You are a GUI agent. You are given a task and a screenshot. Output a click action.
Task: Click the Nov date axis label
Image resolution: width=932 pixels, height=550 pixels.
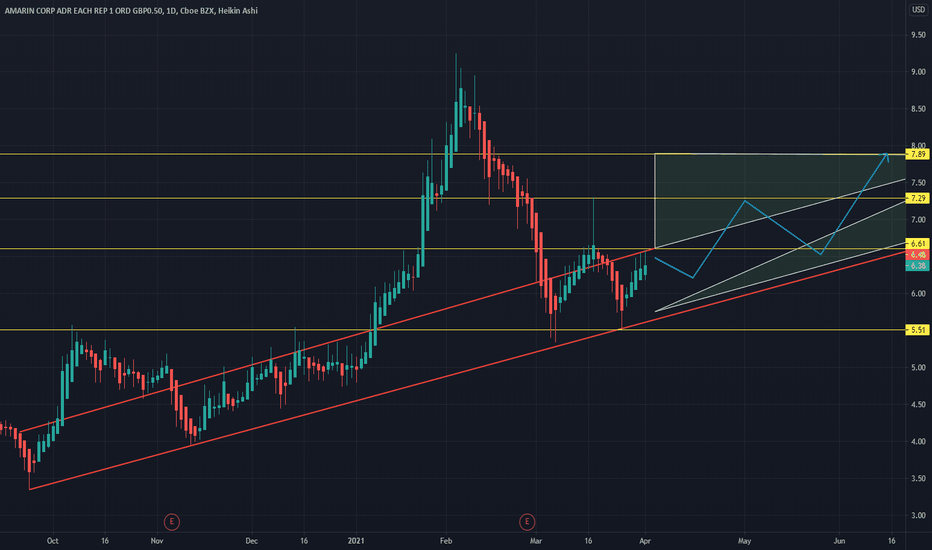[x=157, y=541]
